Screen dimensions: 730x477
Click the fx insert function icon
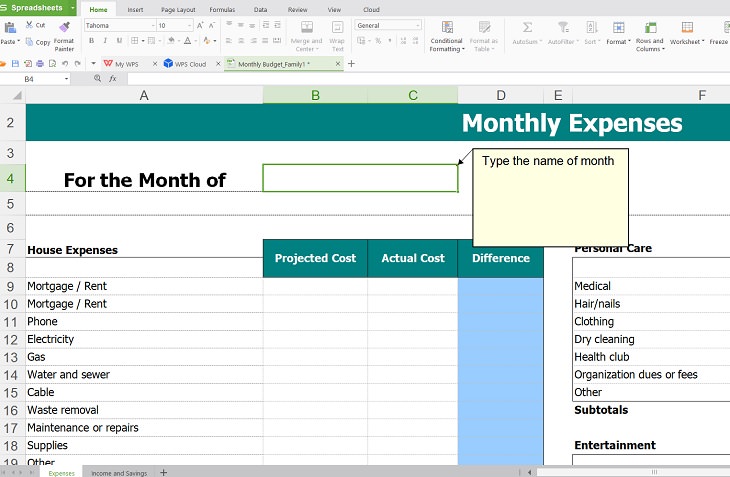[x=113, y=79]
